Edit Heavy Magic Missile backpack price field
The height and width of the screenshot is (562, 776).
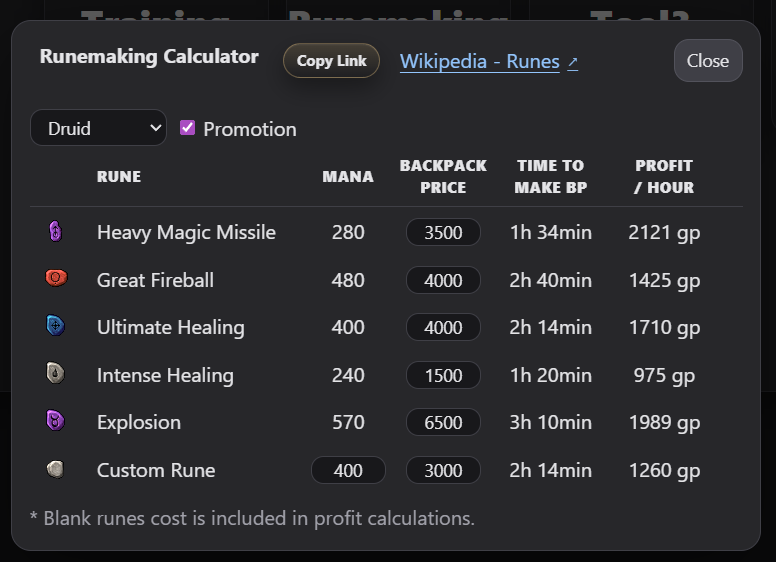pyautogui.click(x=443, y=233)
